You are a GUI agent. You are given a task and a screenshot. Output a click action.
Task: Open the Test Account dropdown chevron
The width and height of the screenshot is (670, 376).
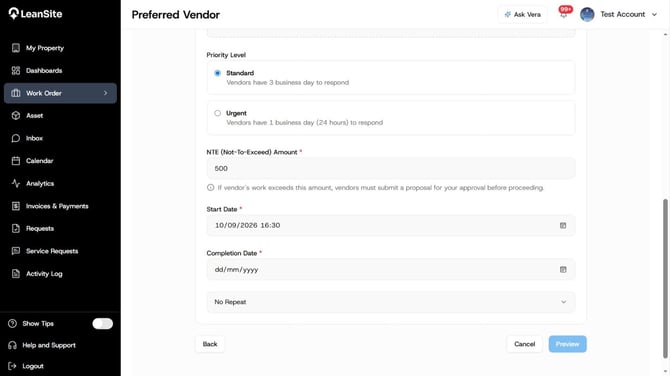click(x=654, y=15)
